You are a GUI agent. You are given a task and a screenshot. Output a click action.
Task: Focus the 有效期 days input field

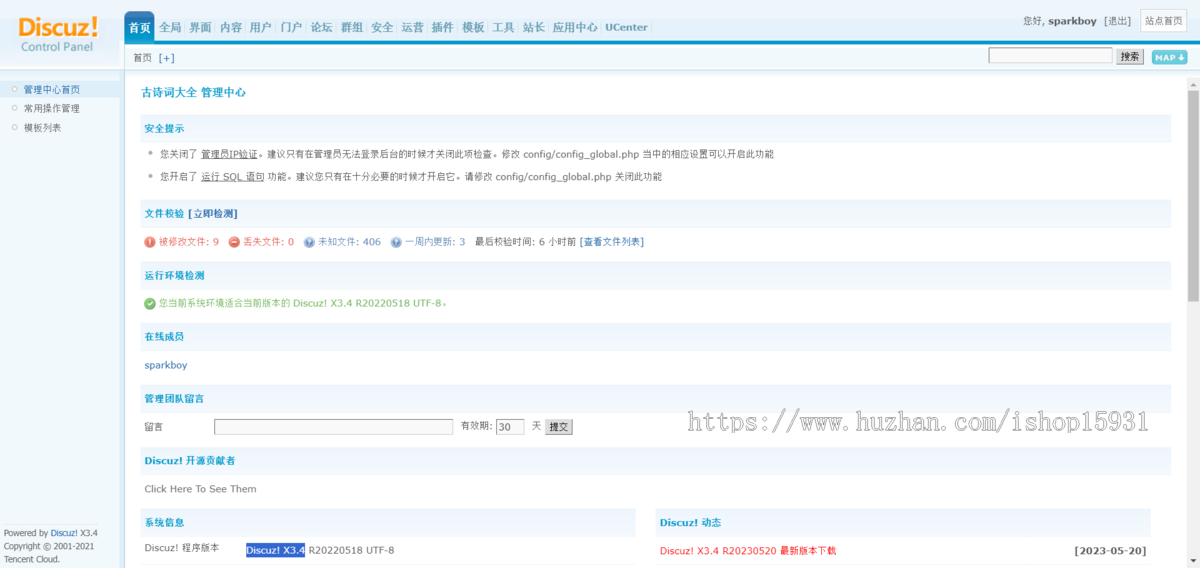tap(510, 426)
